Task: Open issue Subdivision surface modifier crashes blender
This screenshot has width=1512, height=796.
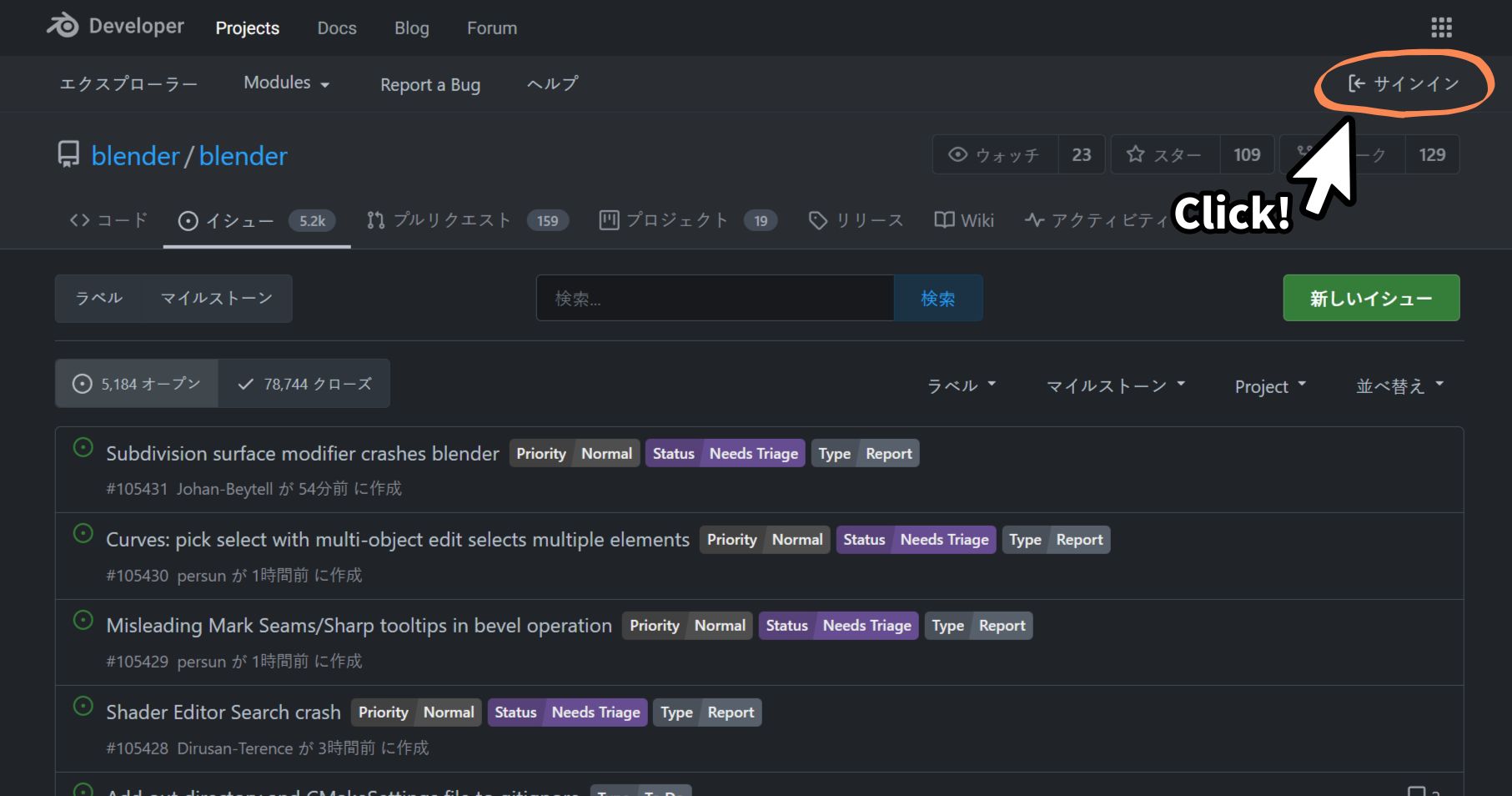Action: [x=303, y=453]
